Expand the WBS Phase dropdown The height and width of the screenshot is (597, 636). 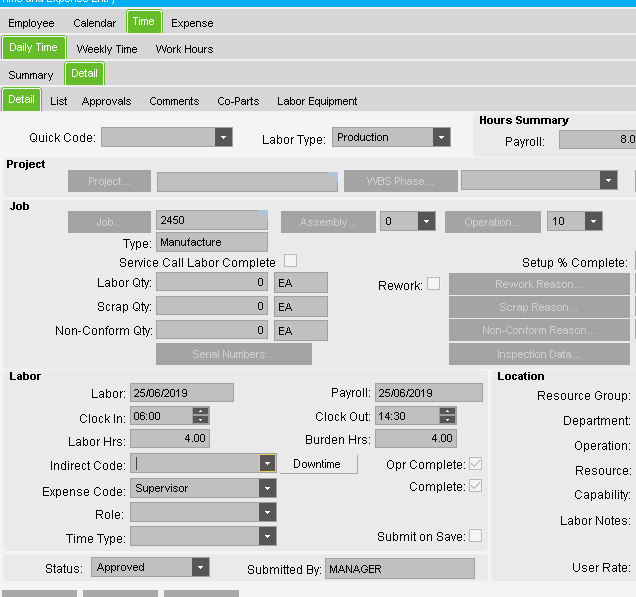[608, 180]
